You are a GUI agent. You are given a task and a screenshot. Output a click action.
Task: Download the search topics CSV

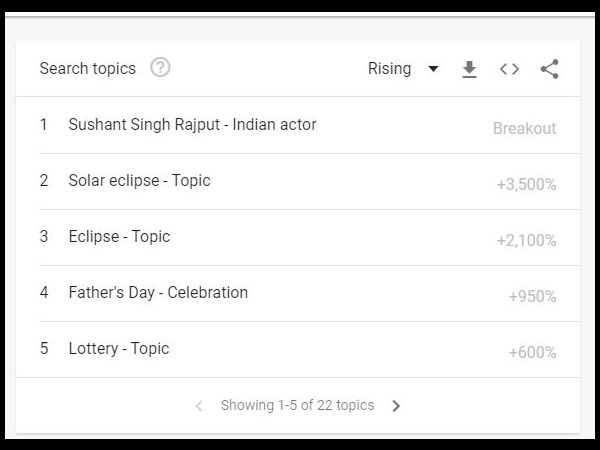click(x=469, y=69)
